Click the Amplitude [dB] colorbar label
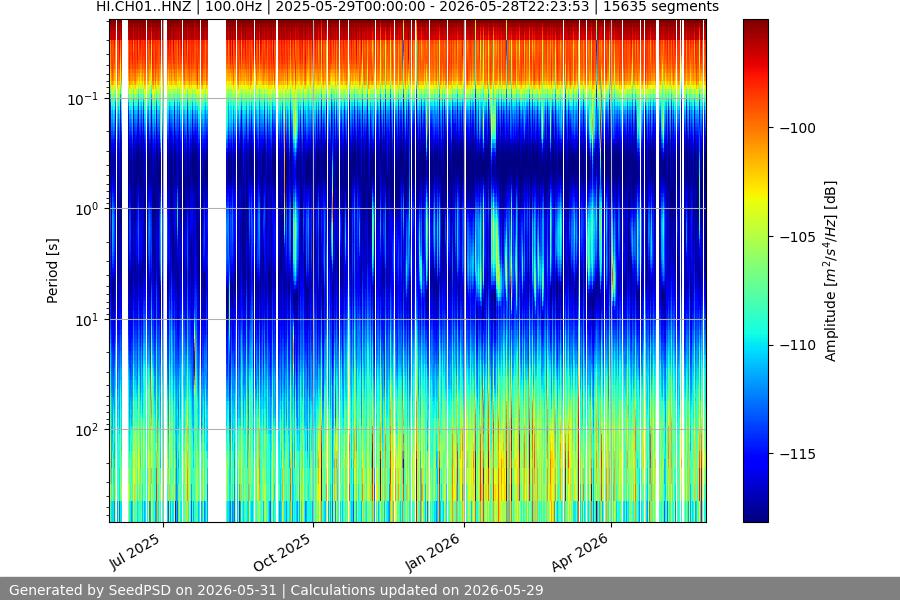 coord(831,271)
